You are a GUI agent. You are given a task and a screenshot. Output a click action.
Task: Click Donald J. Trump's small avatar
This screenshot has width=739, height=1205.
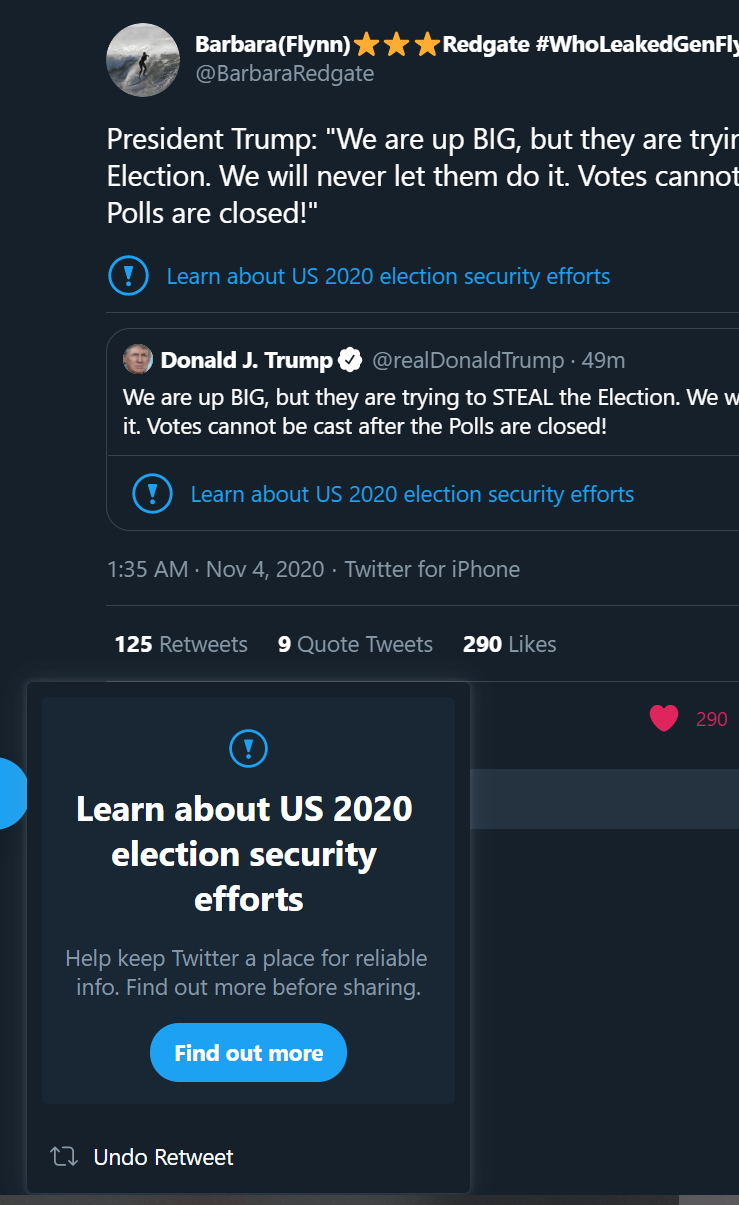click(x=138, y=359)
